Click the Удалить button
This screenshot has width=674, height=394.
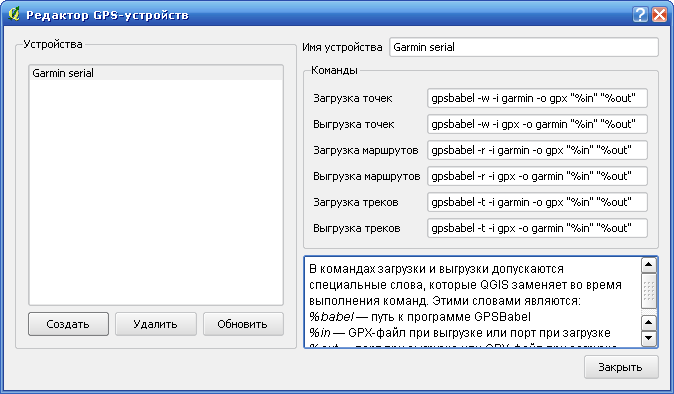pyautogui.click(x=156, y=324)
